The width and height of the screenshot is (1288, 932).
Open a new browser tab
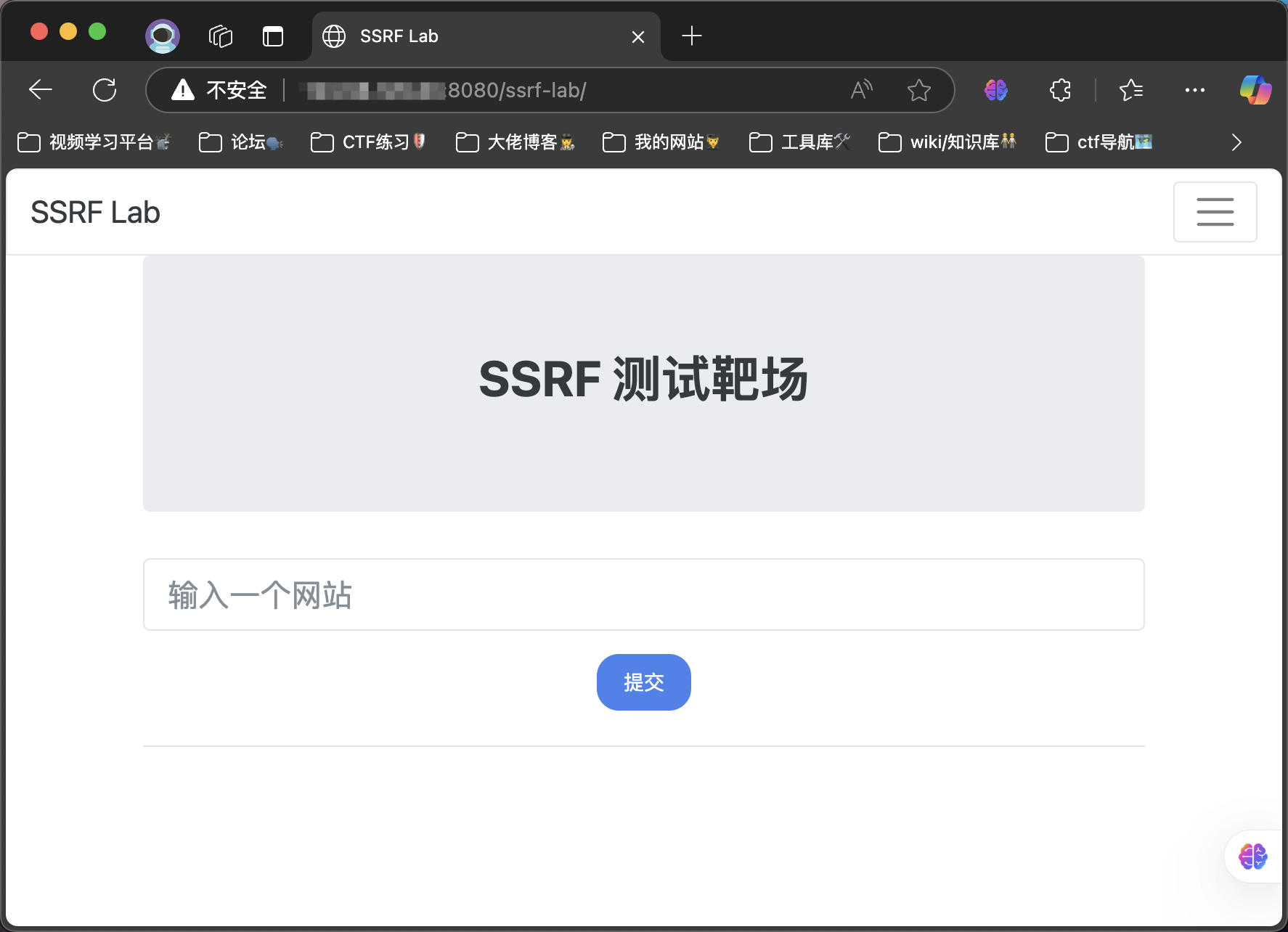point(692,36)
